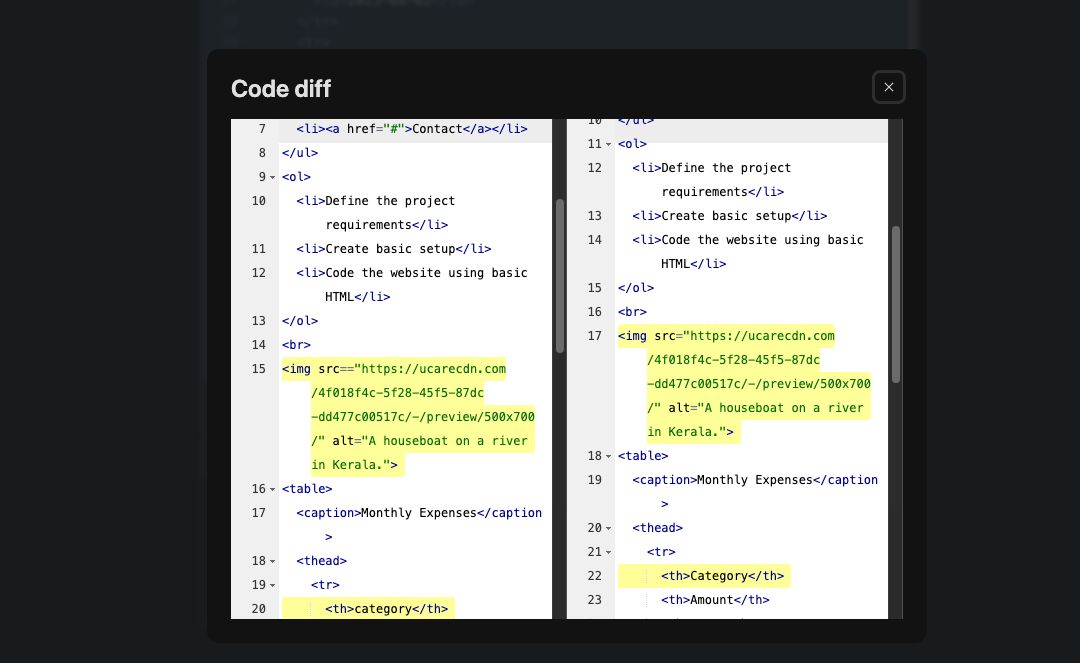This screenshot has height=663, width=1080.
Task: Click closing ul tag on left line 8
Action: [x=300, y=153]
